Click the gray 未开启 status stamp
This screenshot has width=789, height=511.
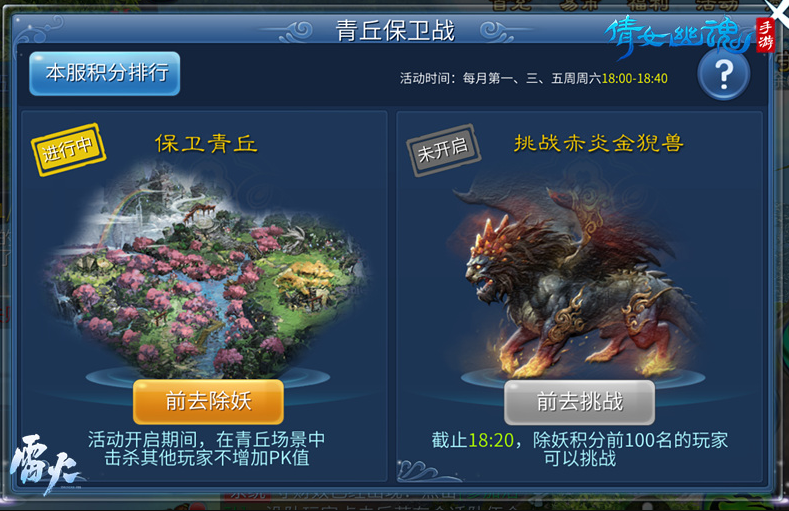pos(443,150)
